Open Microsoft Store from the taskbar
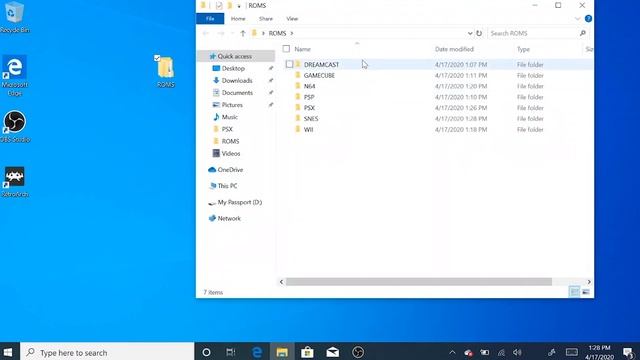The height and width of the screenshot is (360, 640). click(x=307, y=352)
